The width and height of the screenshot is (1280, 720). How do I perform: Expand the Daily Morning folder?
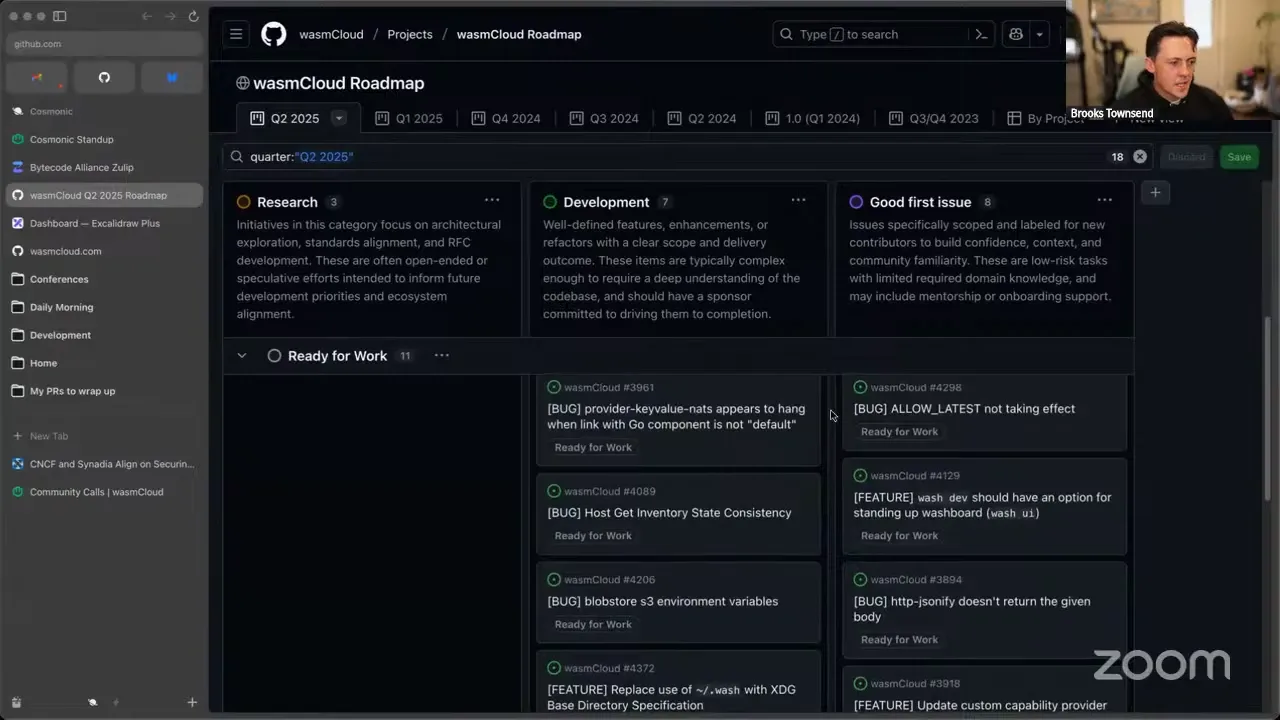104,307
